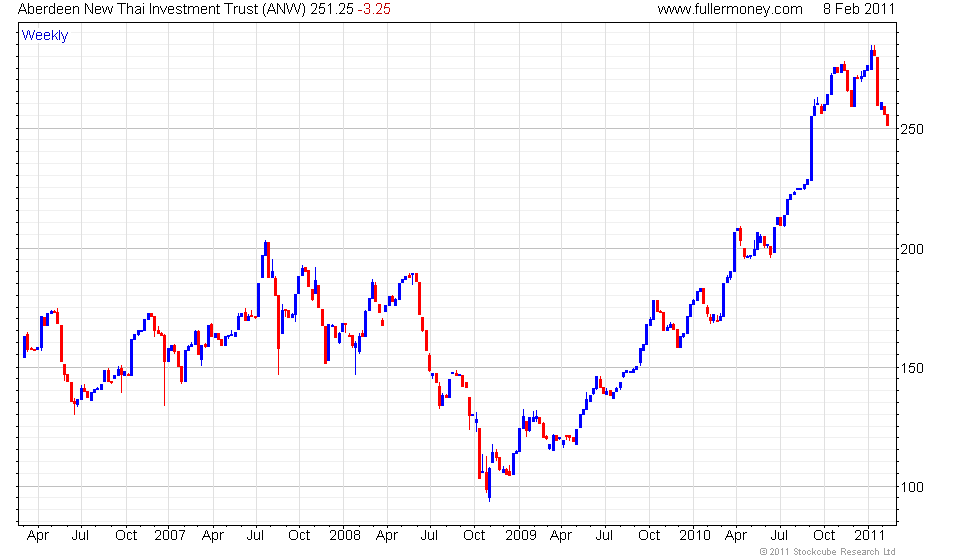Click the first 'Apr' label at the axis start
The width and height of the screenshot is (980, 560).
tap(38, 536)
